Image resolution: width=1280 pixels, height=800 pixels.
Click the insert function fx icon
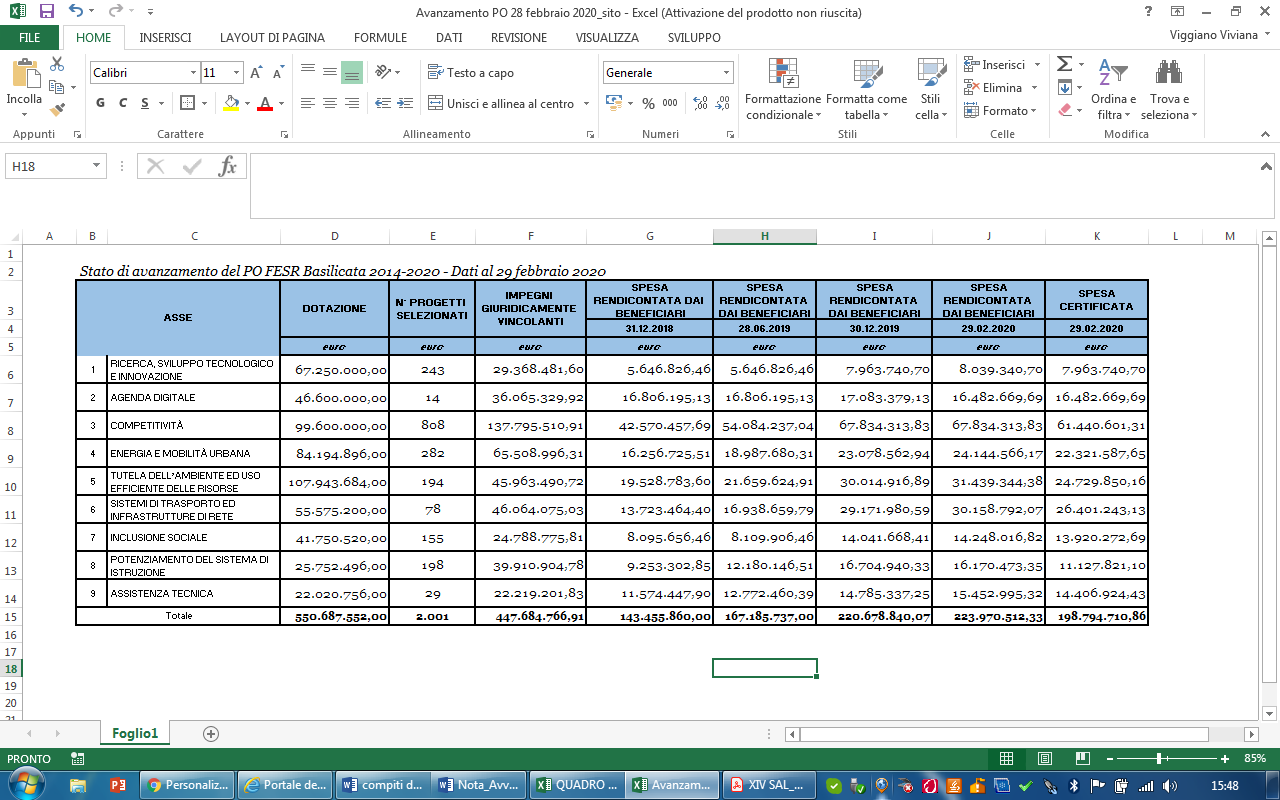pyautogui.click(x=227, y=166)
